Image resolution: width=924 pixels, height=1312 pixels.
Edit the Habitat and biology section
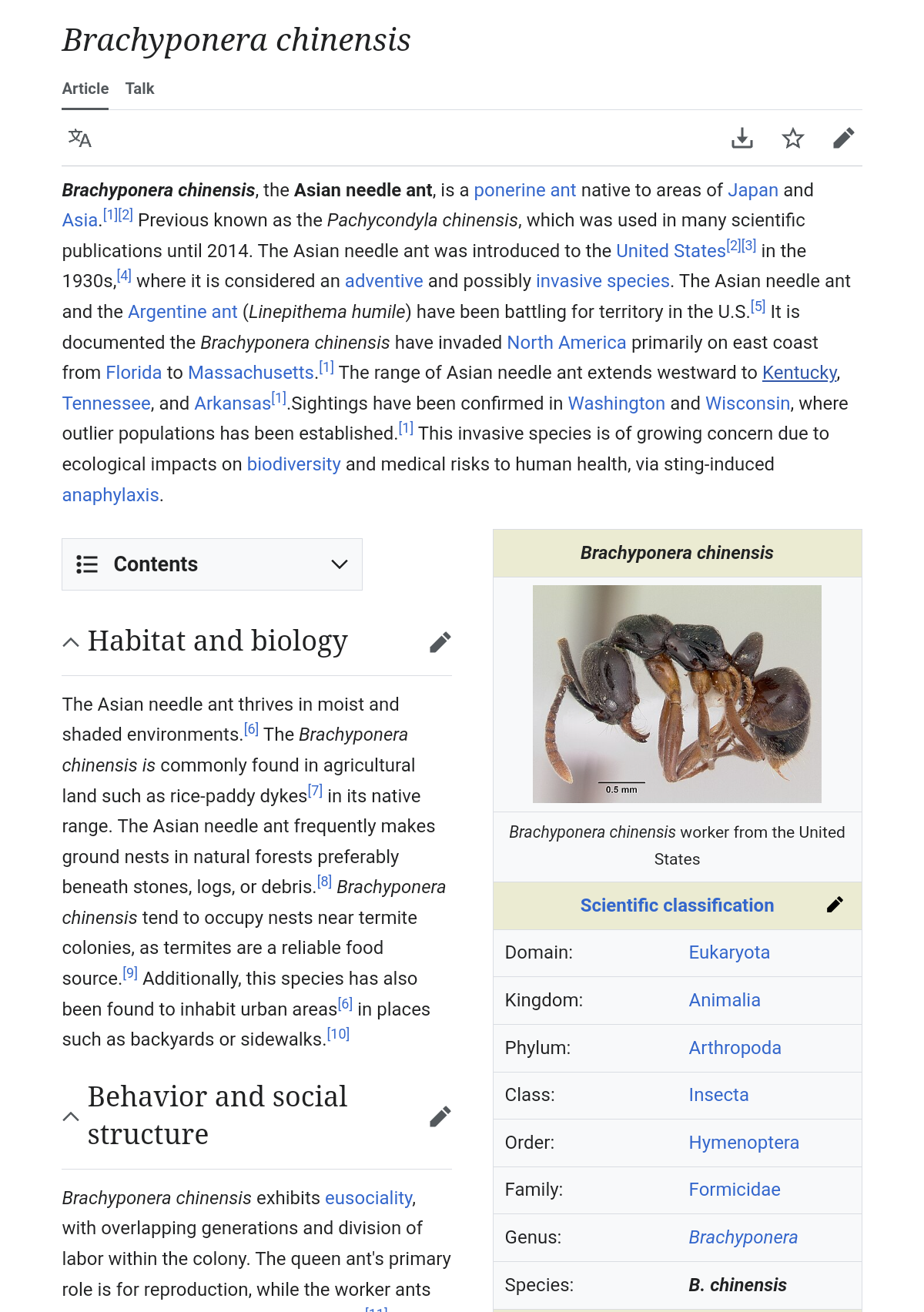pos(440,642)
